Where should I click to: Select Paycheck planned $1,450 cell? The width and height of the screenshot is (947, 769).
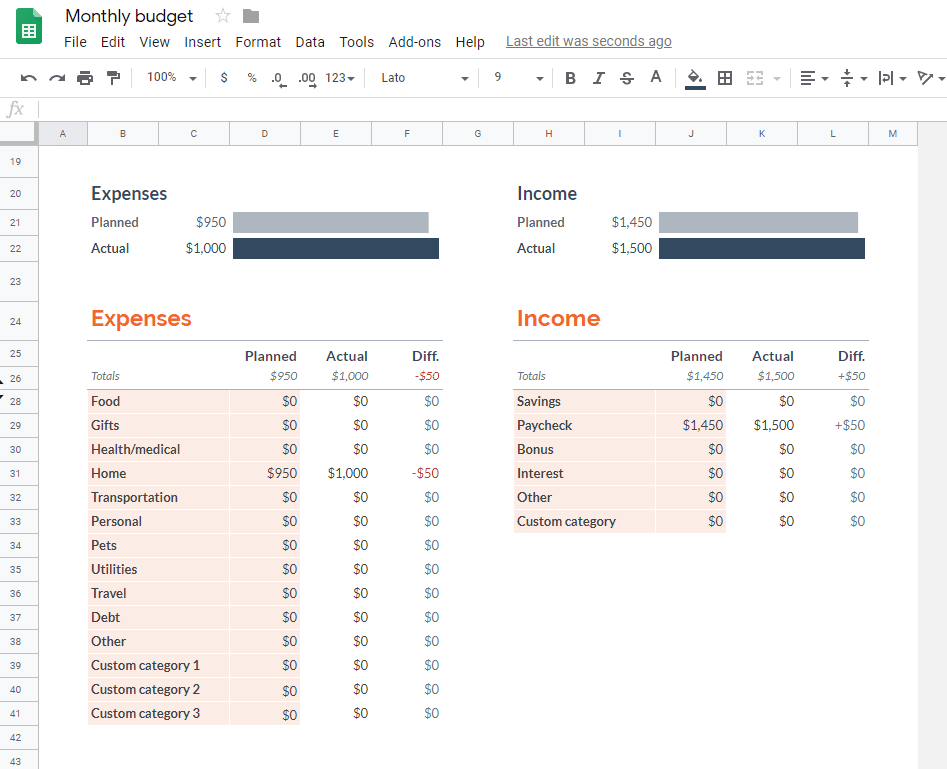691,425
